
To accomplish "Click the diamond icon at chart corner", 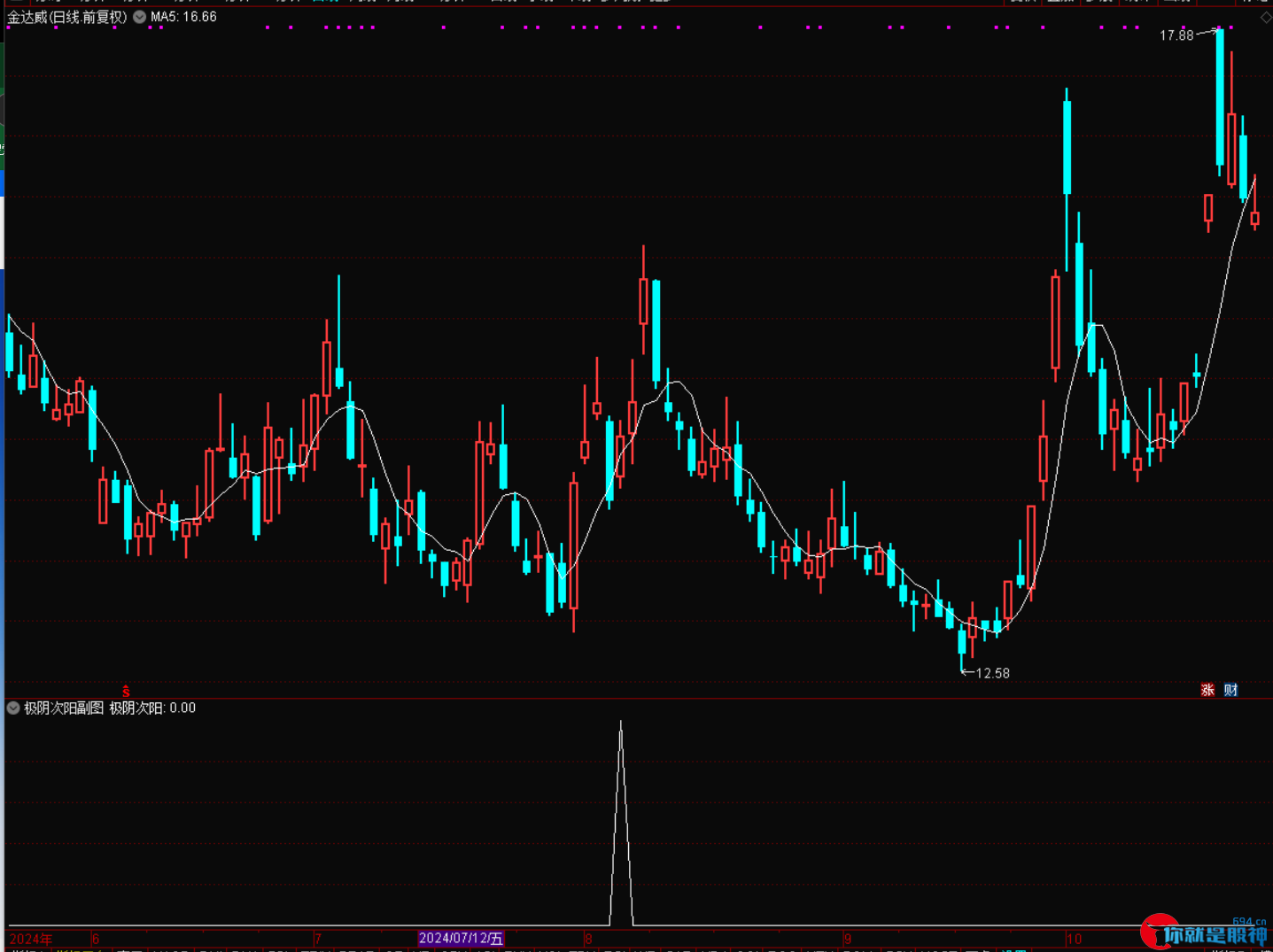I will [x=1266, y=18].
